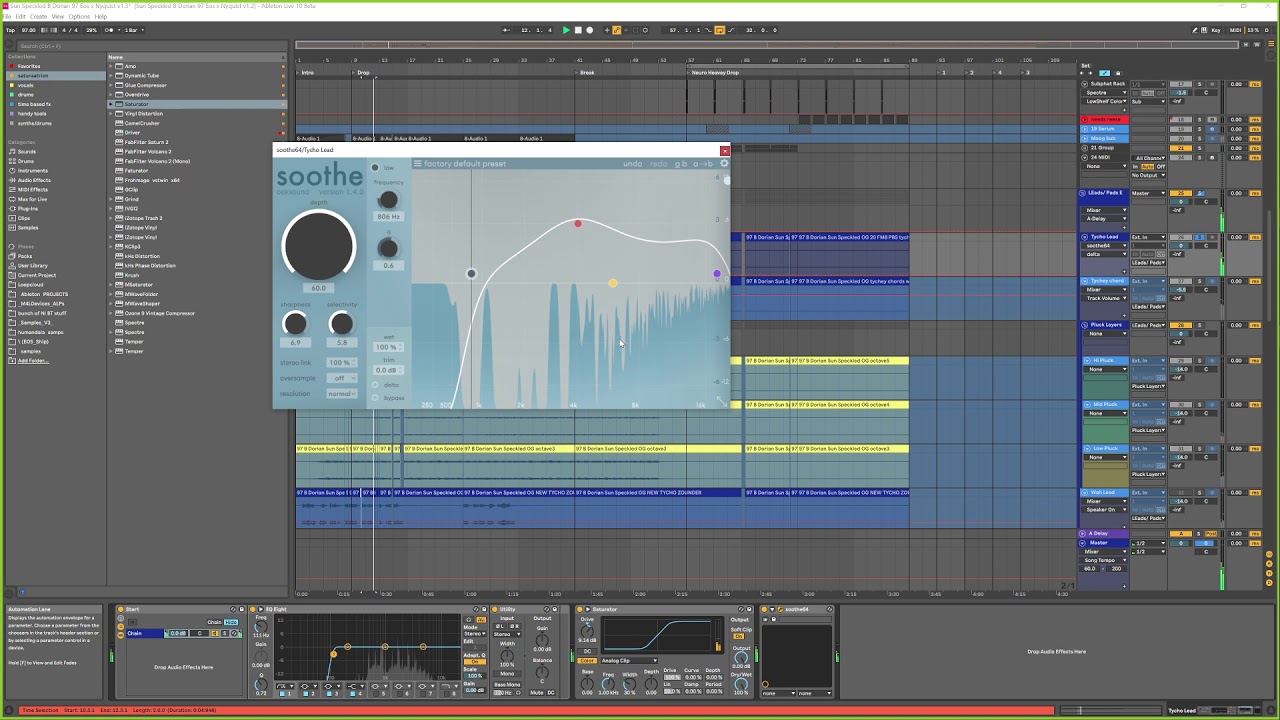Toggle EQ Eight Adaptive Q On
This screenshot has height=720, width=1280.
[475, 662]
